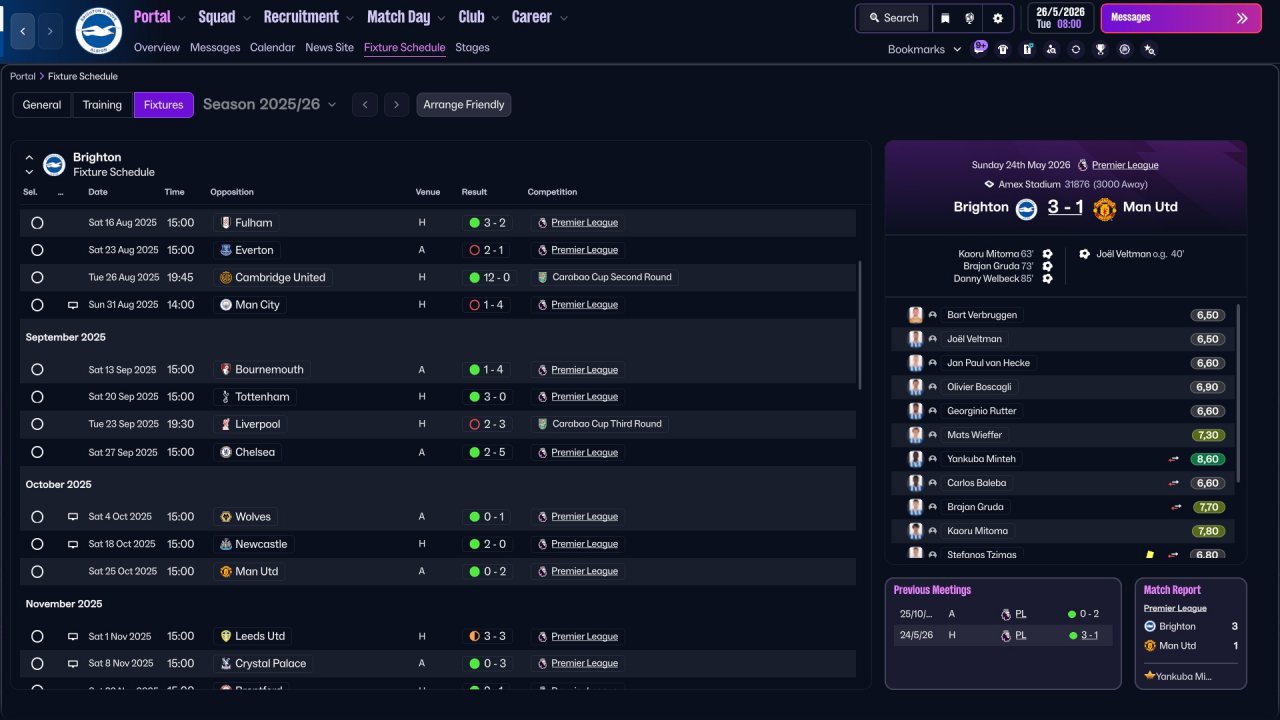The width and height of the screenshot is (1280, 720).
Task: Select the Cambridge United fixture radio button
Action: (x=37, y=278)
